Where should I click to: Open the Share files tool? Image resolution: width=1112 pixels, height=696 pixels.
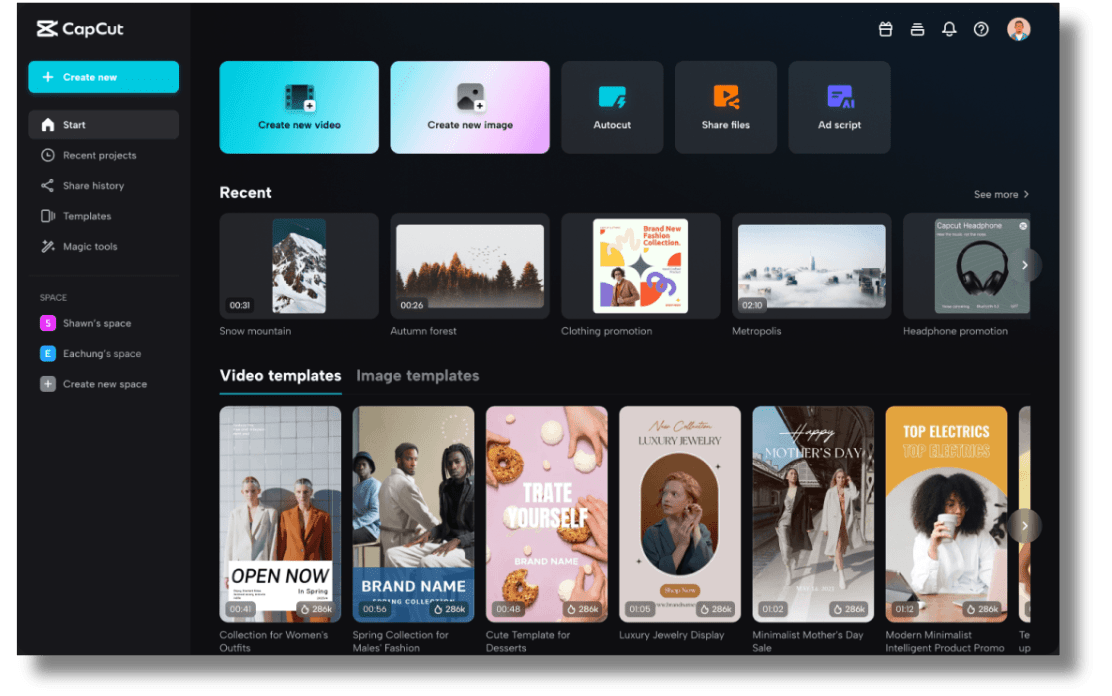tap(725, 107)
